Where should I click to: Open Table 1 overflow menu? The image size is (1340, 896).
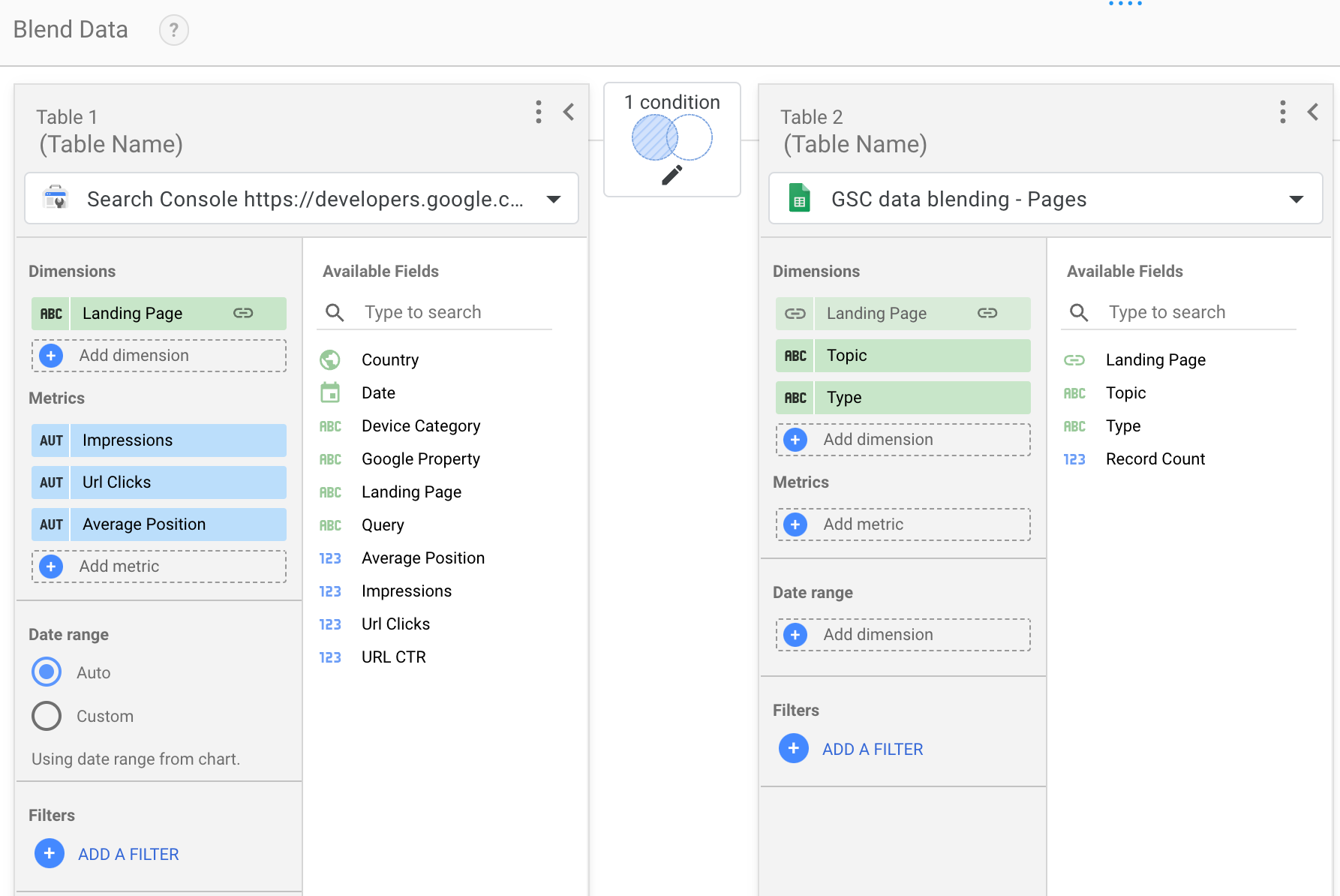click(538, 112)
